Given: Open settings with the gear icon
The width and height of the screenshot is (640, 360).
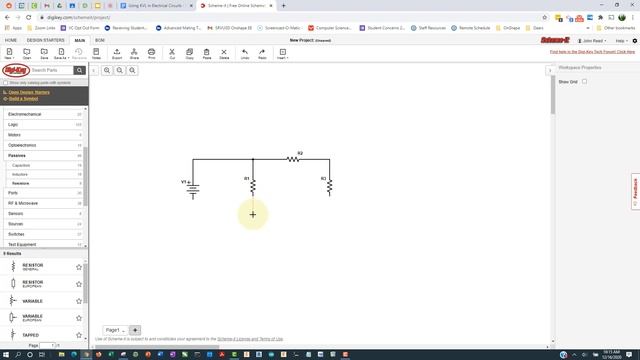Looking at the screenshot, I should coord(635,41).
